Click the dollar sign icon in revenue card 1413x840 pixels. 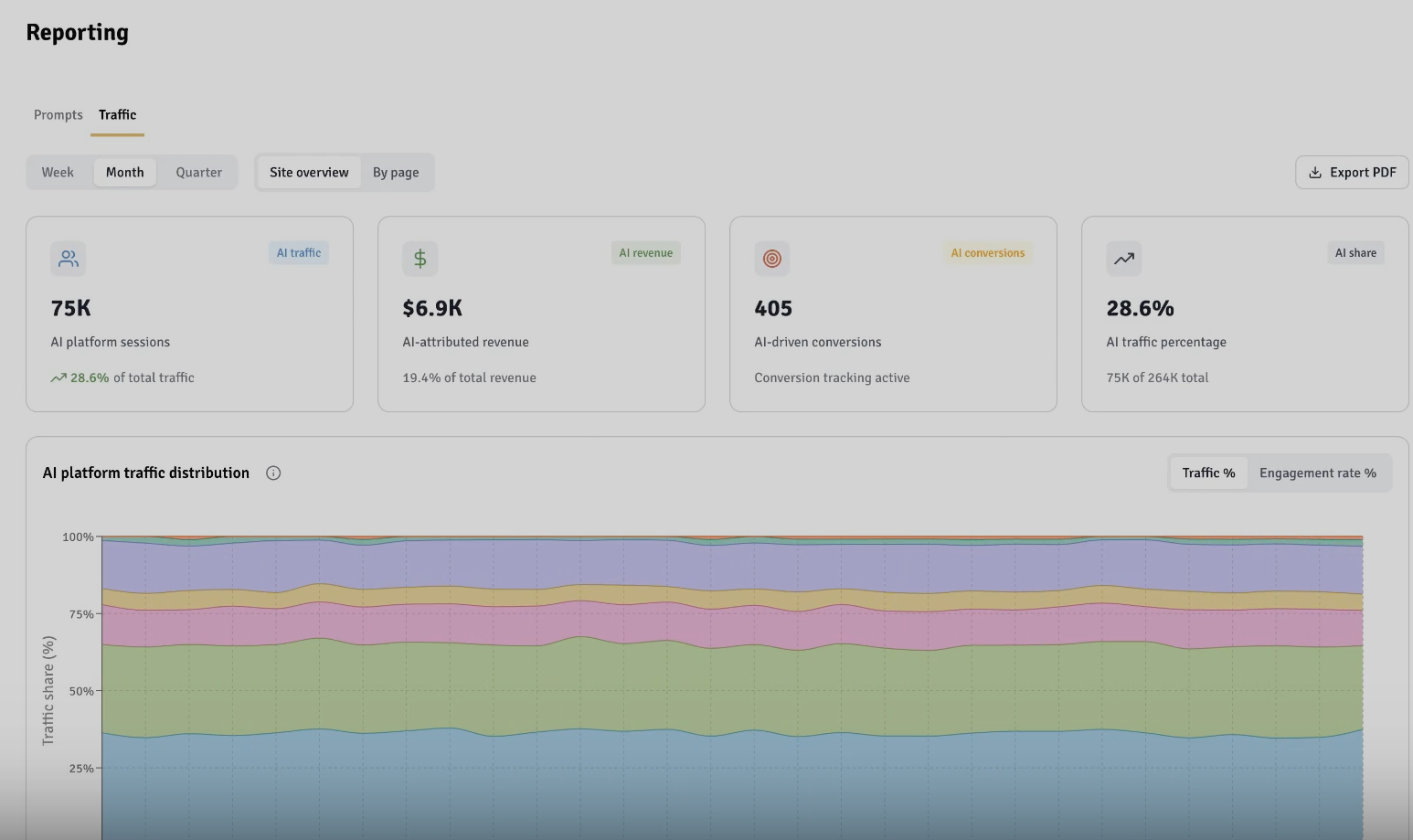420,259
